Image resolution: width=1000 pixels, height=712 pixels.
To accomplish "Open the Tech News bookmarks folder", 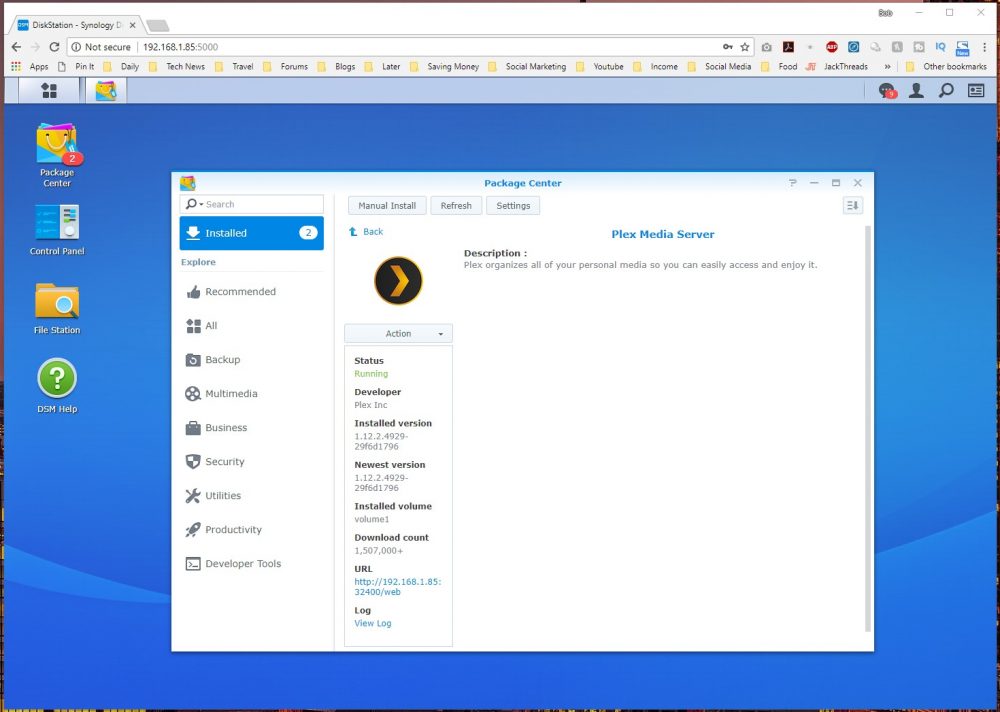I will point(177,66).
